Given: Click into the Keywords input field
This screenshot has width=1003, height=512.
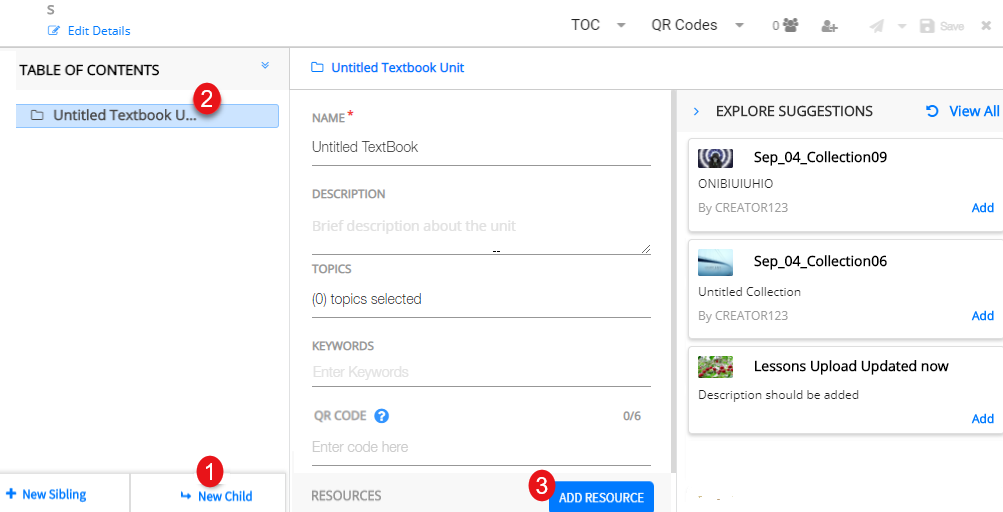Looking at the screenshot, I should (480, 372).
